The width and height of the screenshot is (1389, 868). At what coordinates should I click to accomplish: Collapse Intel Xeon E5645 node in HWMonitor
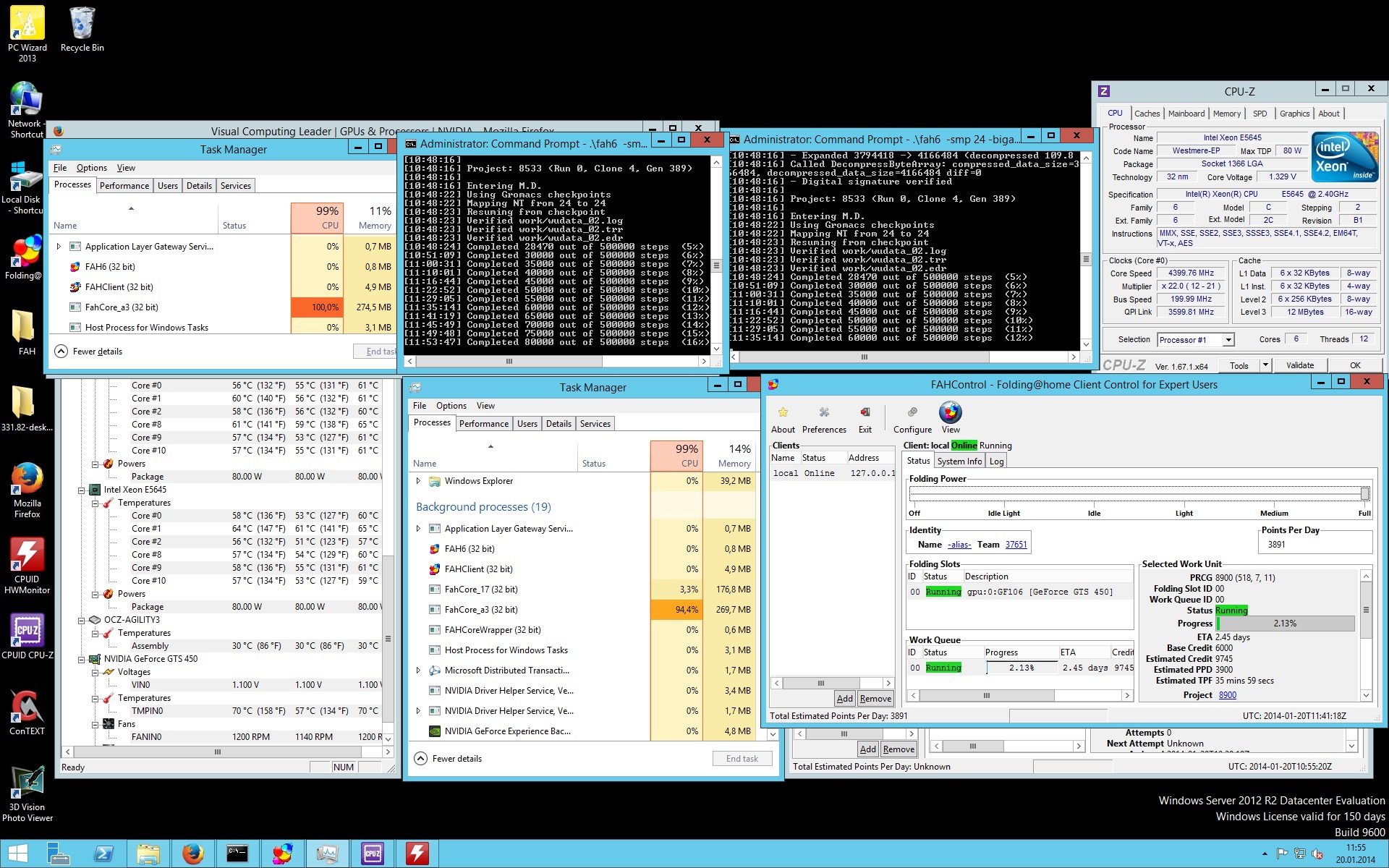pos(81,490)
